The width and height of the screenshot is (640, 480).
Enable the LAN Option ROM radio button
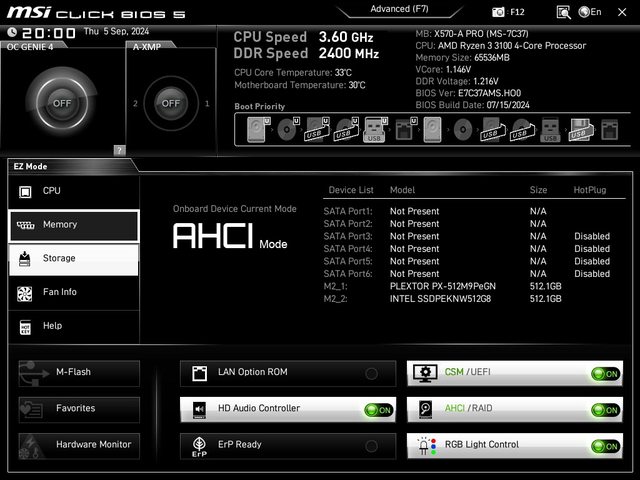pos(372,373)
